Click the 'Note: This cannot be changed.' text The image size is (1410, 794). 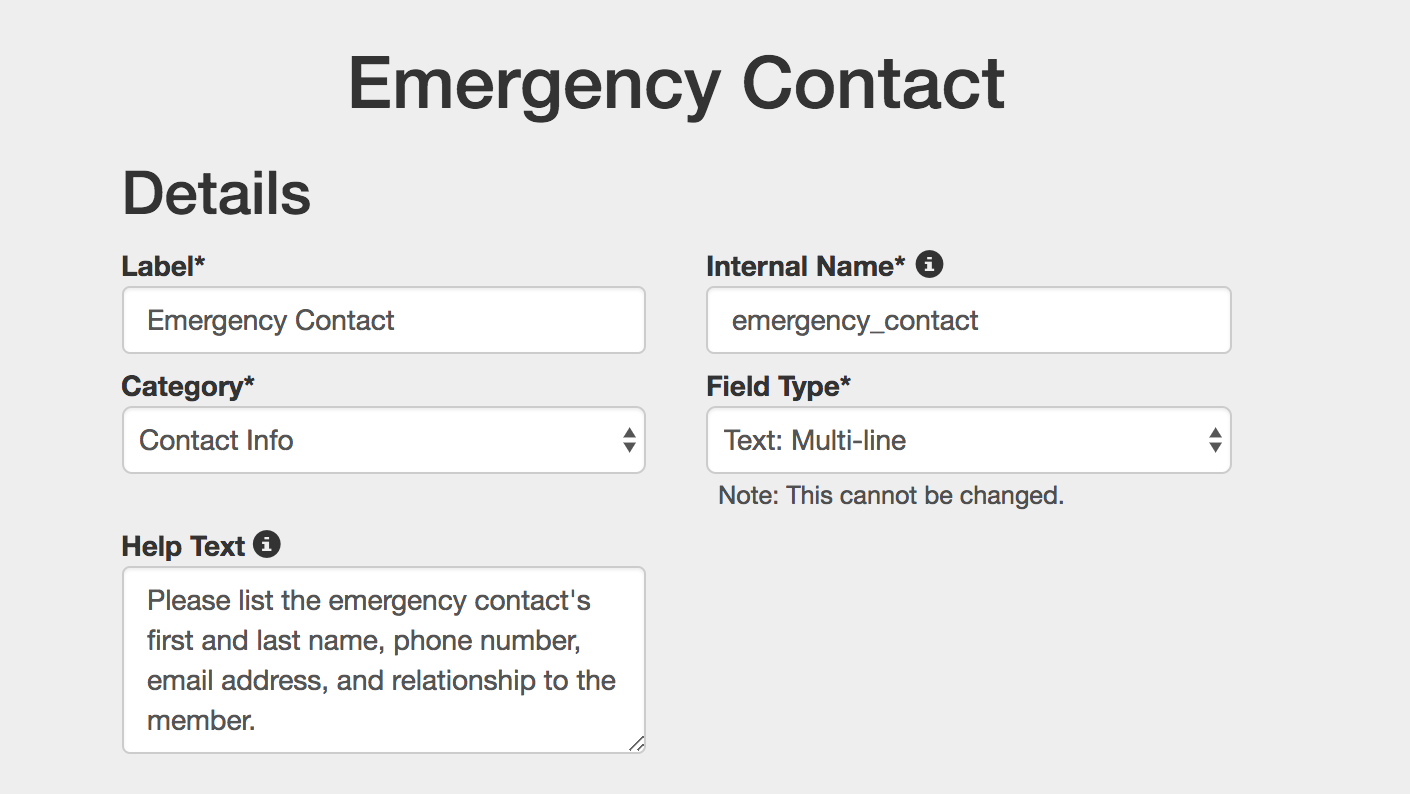click(891, 495)
